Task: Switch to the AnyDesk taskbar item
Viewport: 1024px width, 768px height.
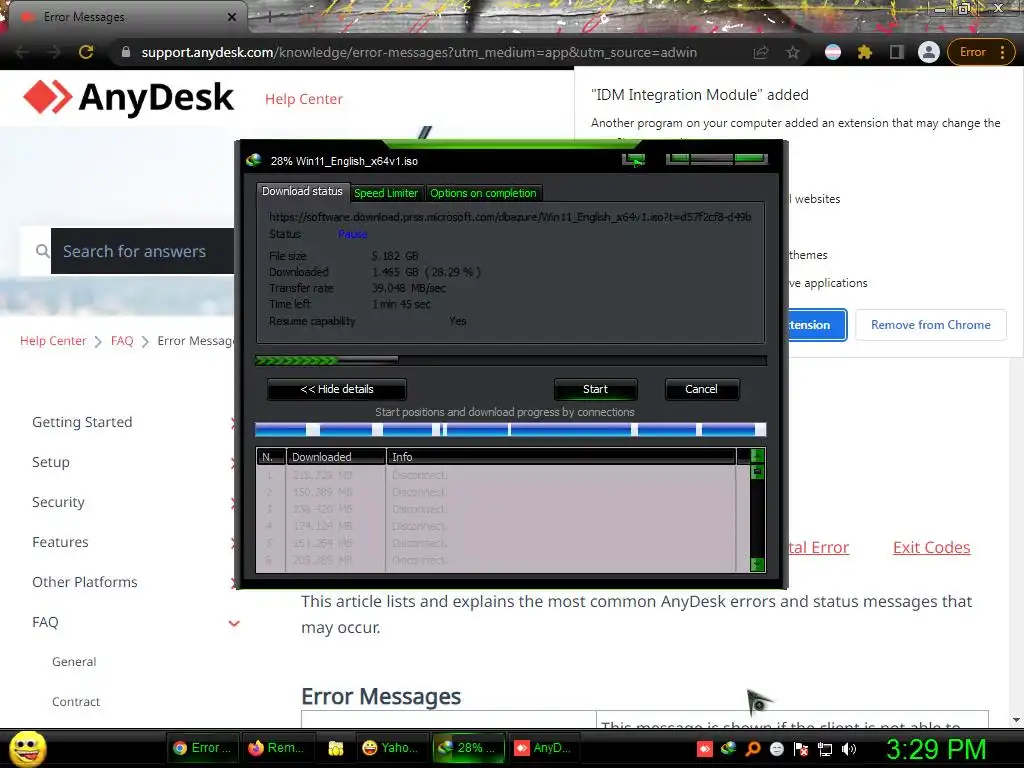Action: [x=543, y=748]
